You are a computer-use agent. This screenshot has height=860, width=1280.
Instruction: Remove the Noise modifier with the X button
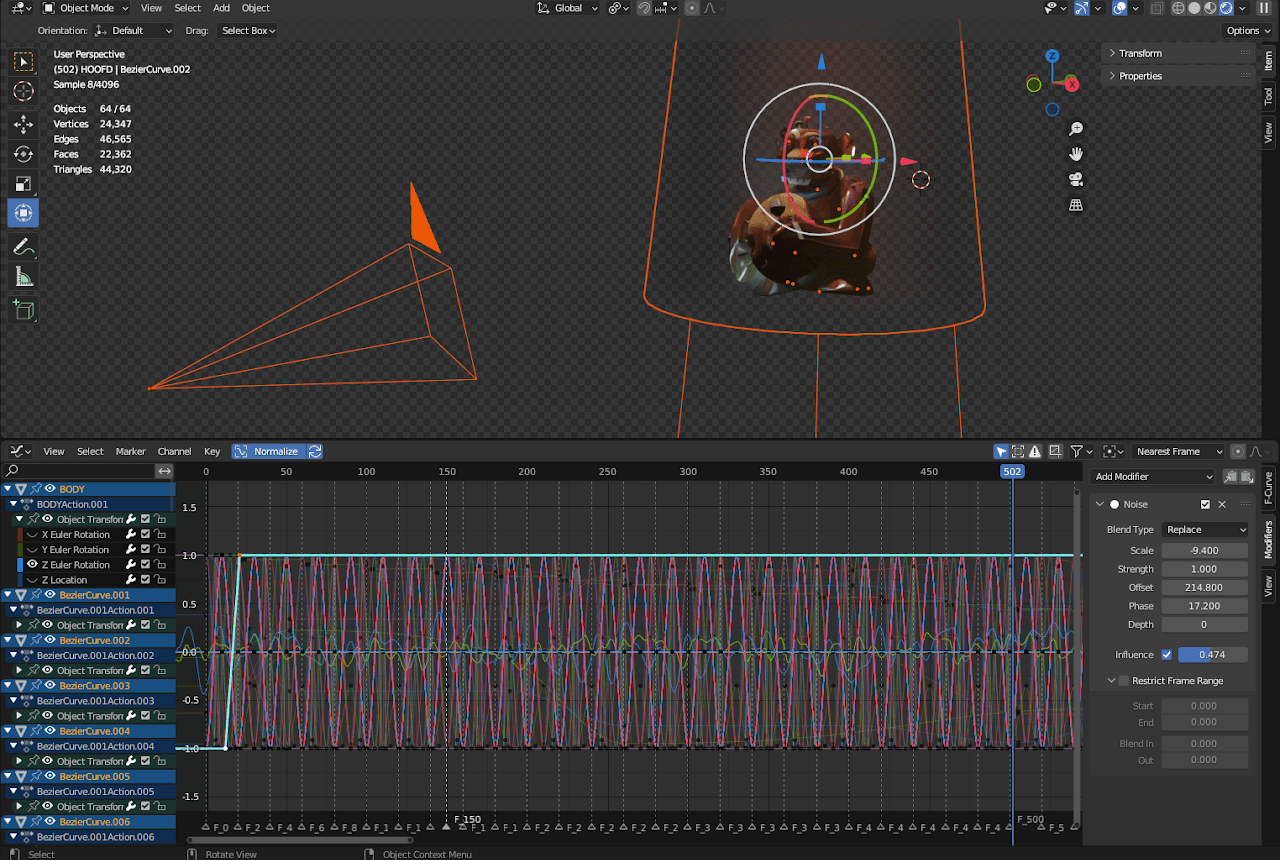(1222, 505)
